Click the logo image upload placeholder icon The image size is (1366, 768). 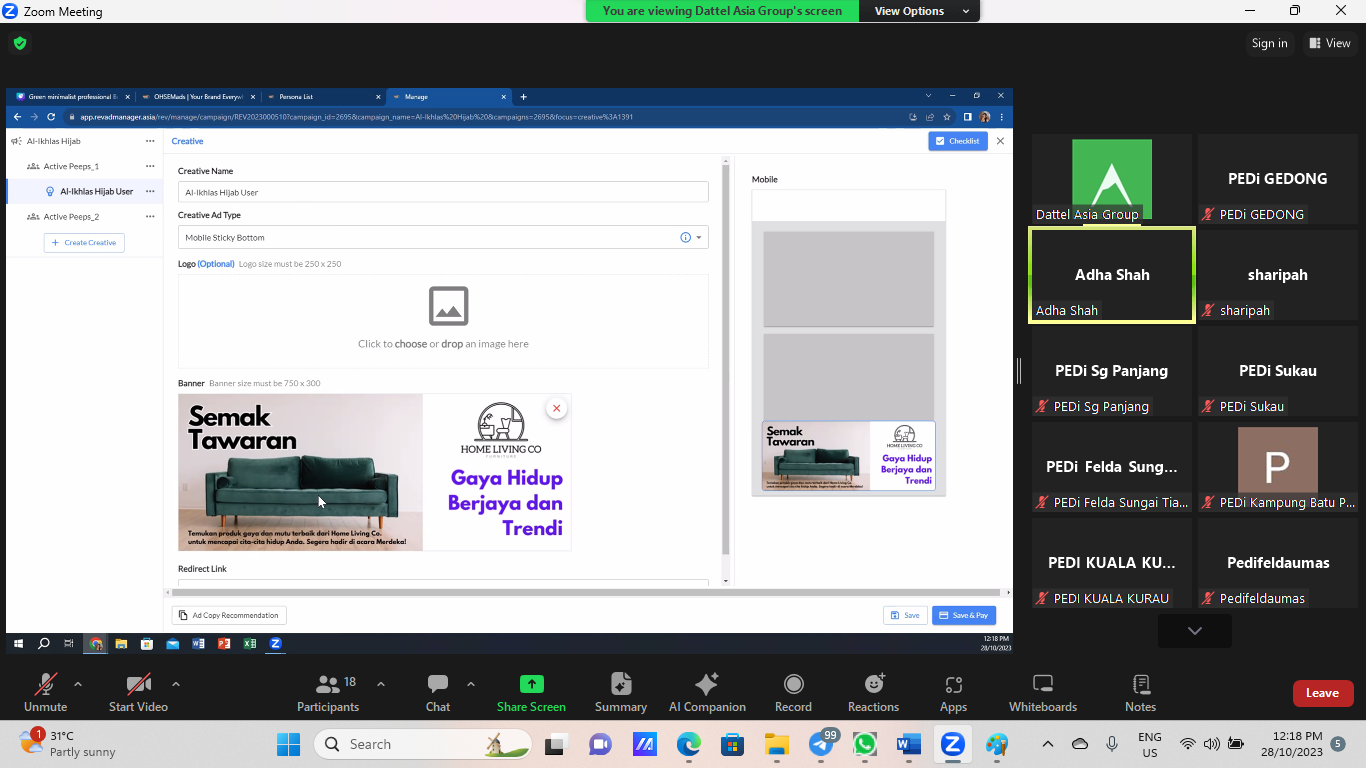[x=448, y=306]
